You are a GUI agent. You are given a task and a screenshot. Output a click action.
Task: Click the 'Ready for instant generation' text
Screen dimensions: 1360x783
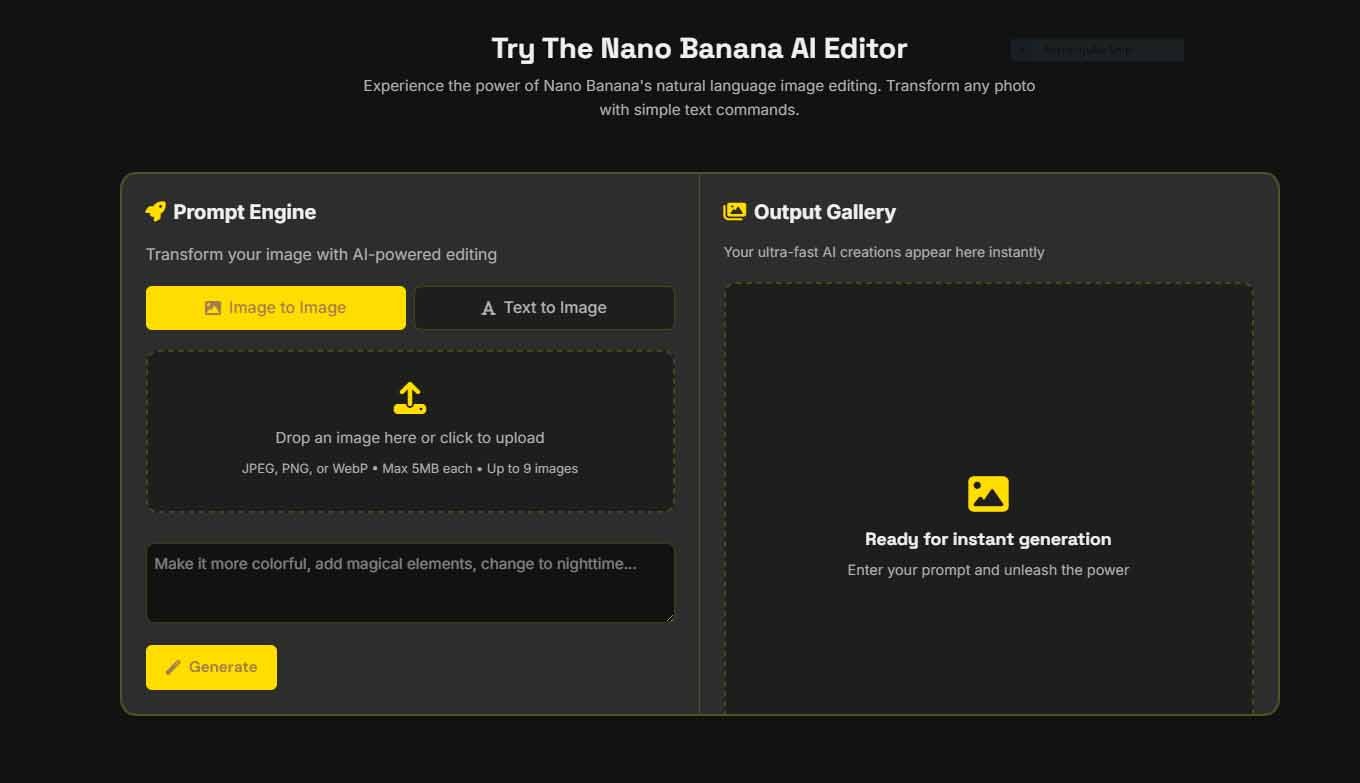pyautogui.click(x=988, y=539)
